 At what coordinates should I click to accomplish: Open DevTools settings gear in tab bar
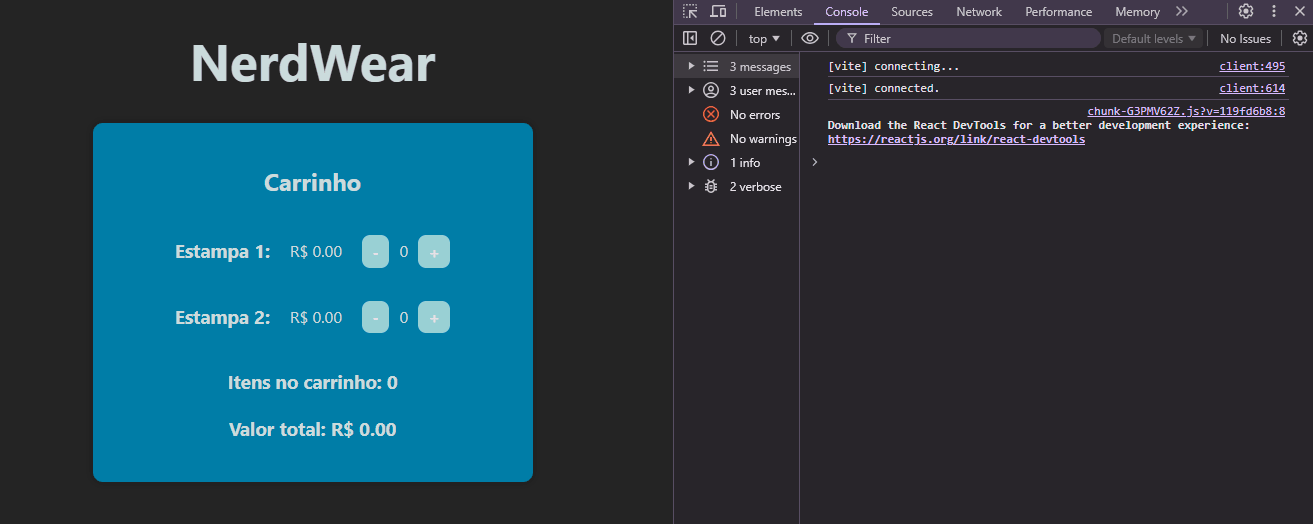coord(1246,12)
